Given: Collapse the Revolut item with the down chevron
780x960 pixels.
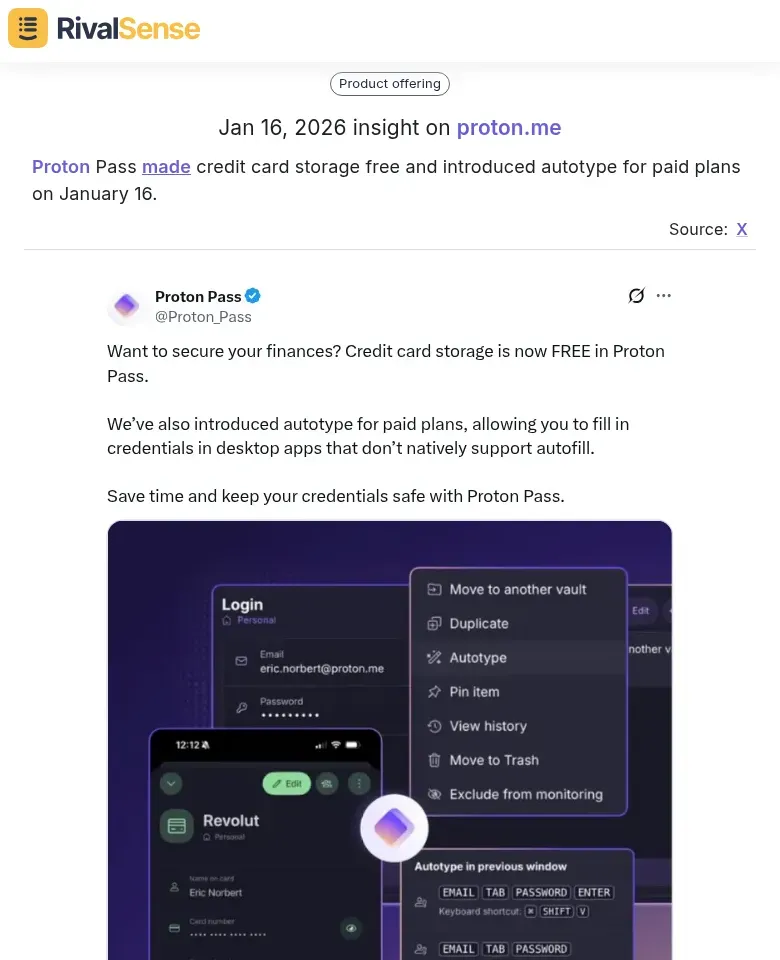Looking at the screenshot, I should pos(170,783).
